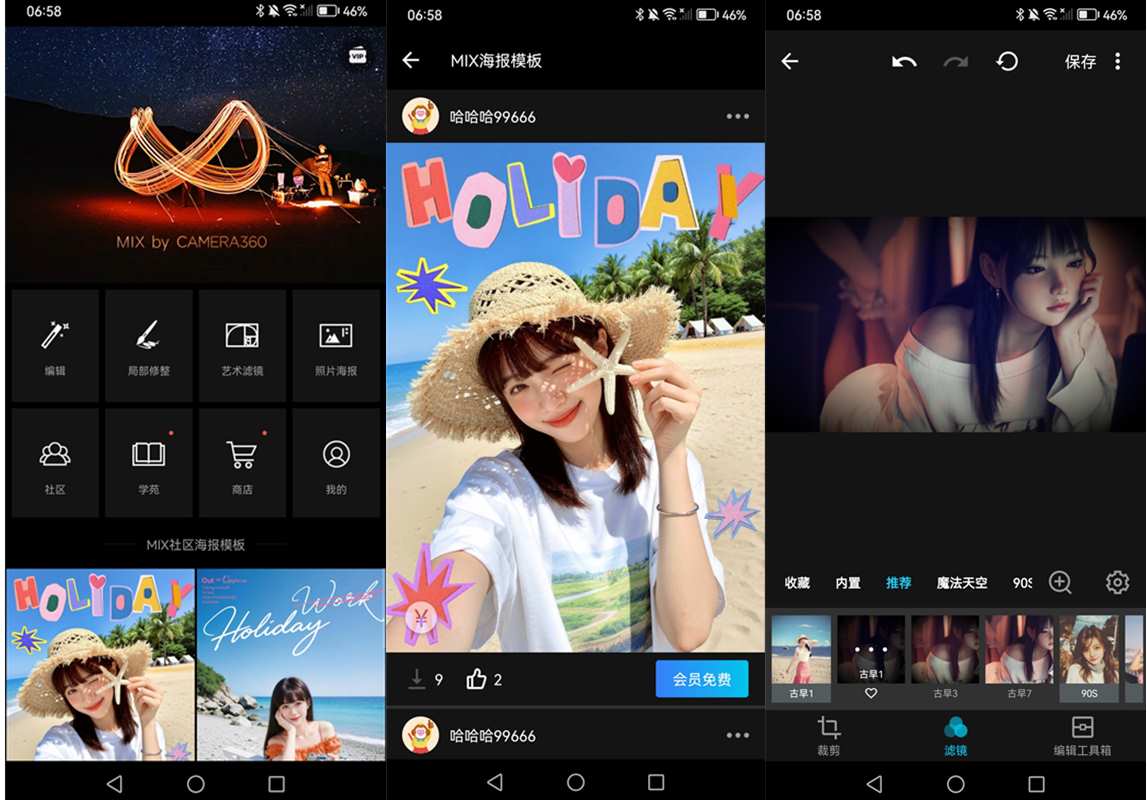Expand the editor overflow menu beside 保存
This screenshot has height=800, width=1147.
tap(1118, 61)
